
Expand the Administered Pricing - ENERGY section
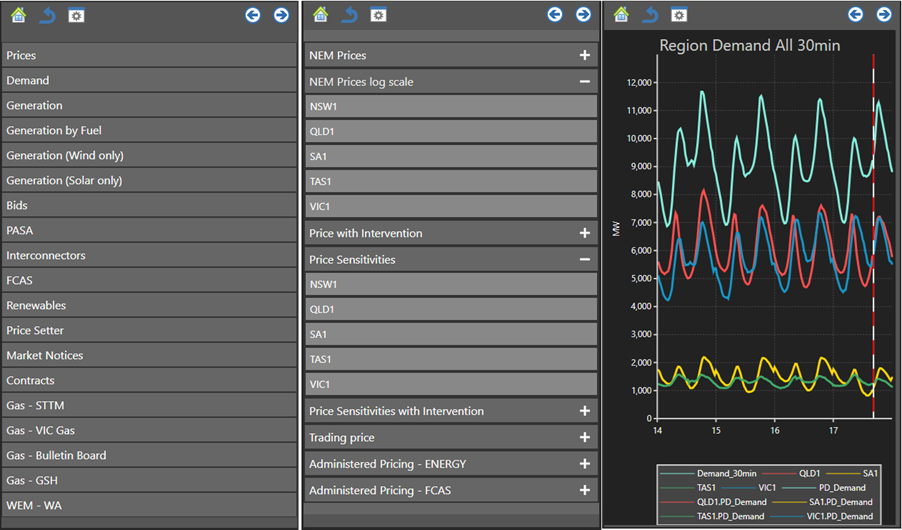(x=584, y=464)
